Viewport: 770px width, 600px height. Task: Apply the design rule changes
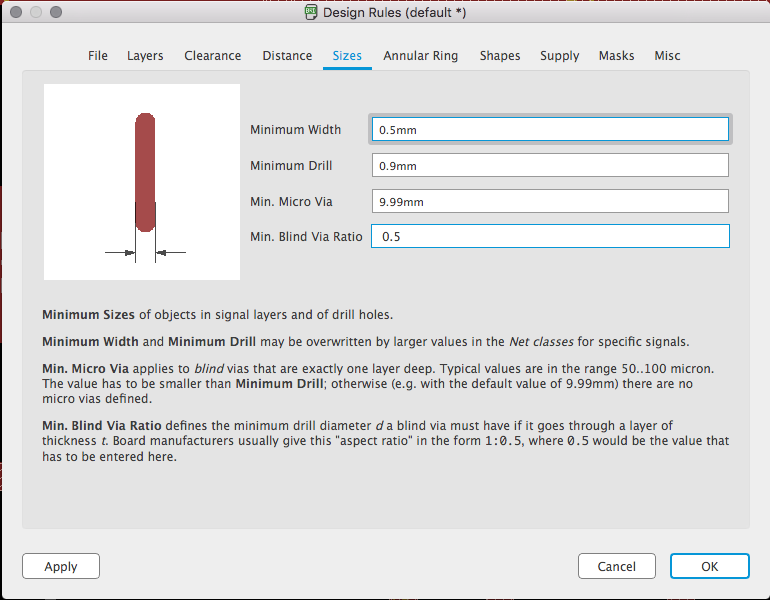(61, 566)
